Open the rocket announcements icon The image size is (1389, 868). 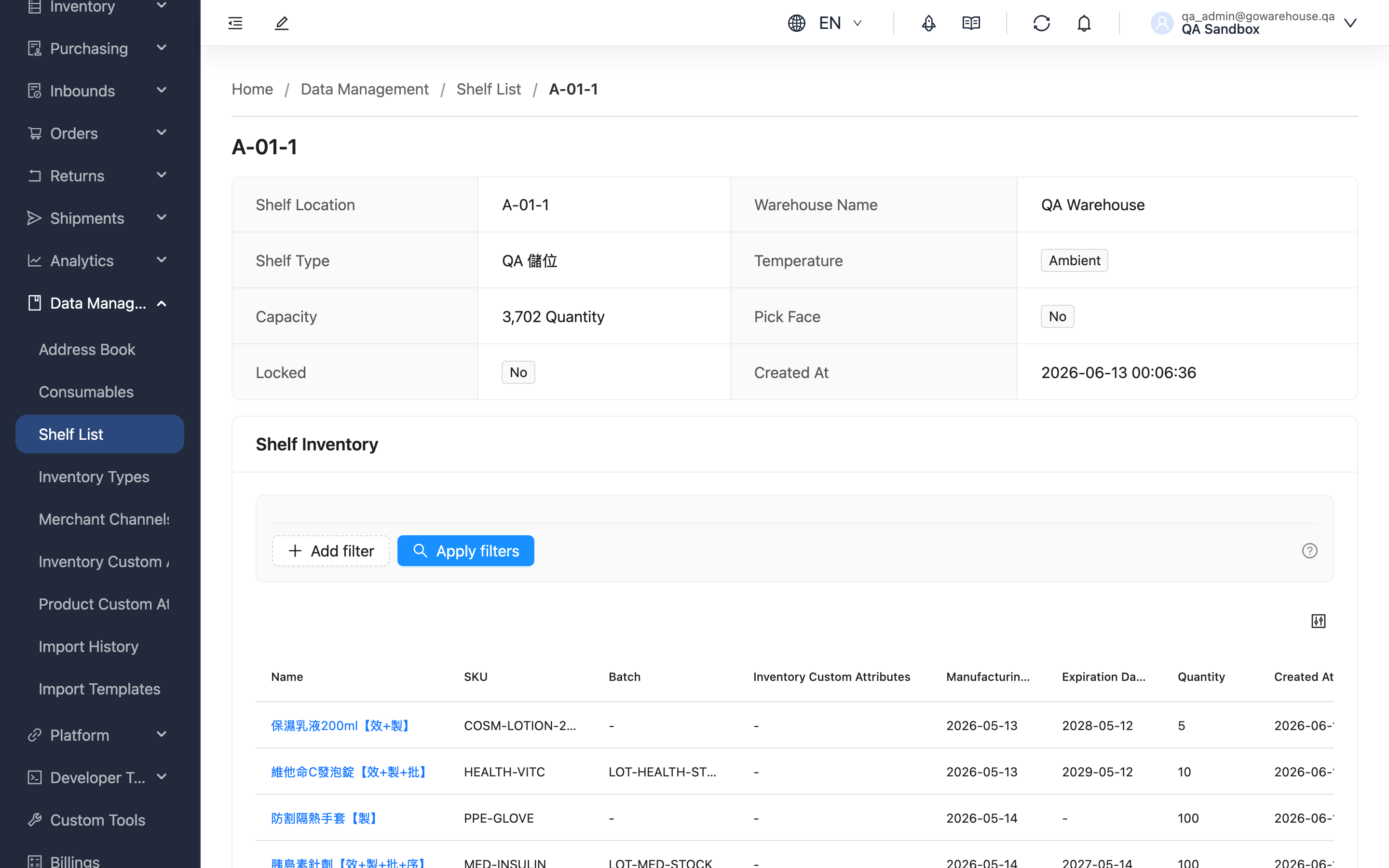(928, 23)
